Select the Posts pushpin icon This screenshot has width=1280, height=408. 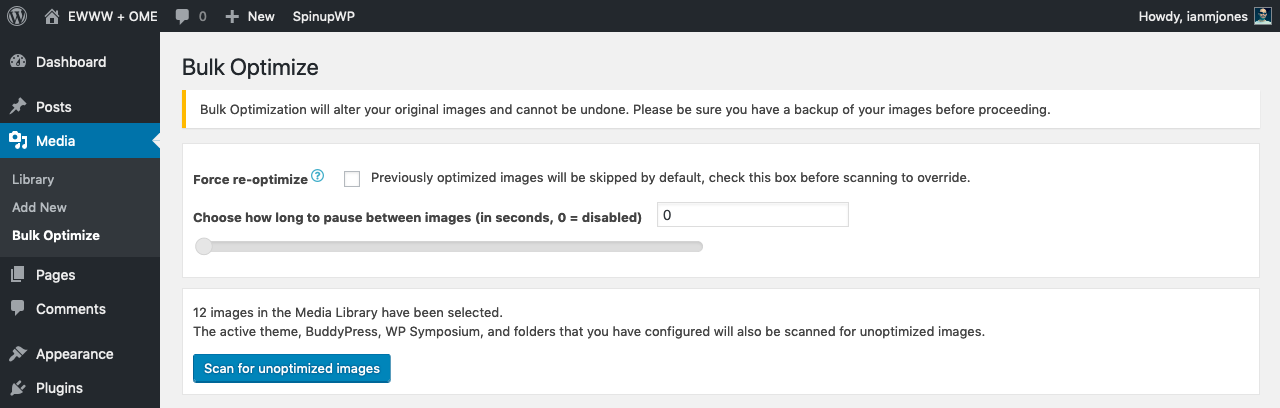(18, 107)
